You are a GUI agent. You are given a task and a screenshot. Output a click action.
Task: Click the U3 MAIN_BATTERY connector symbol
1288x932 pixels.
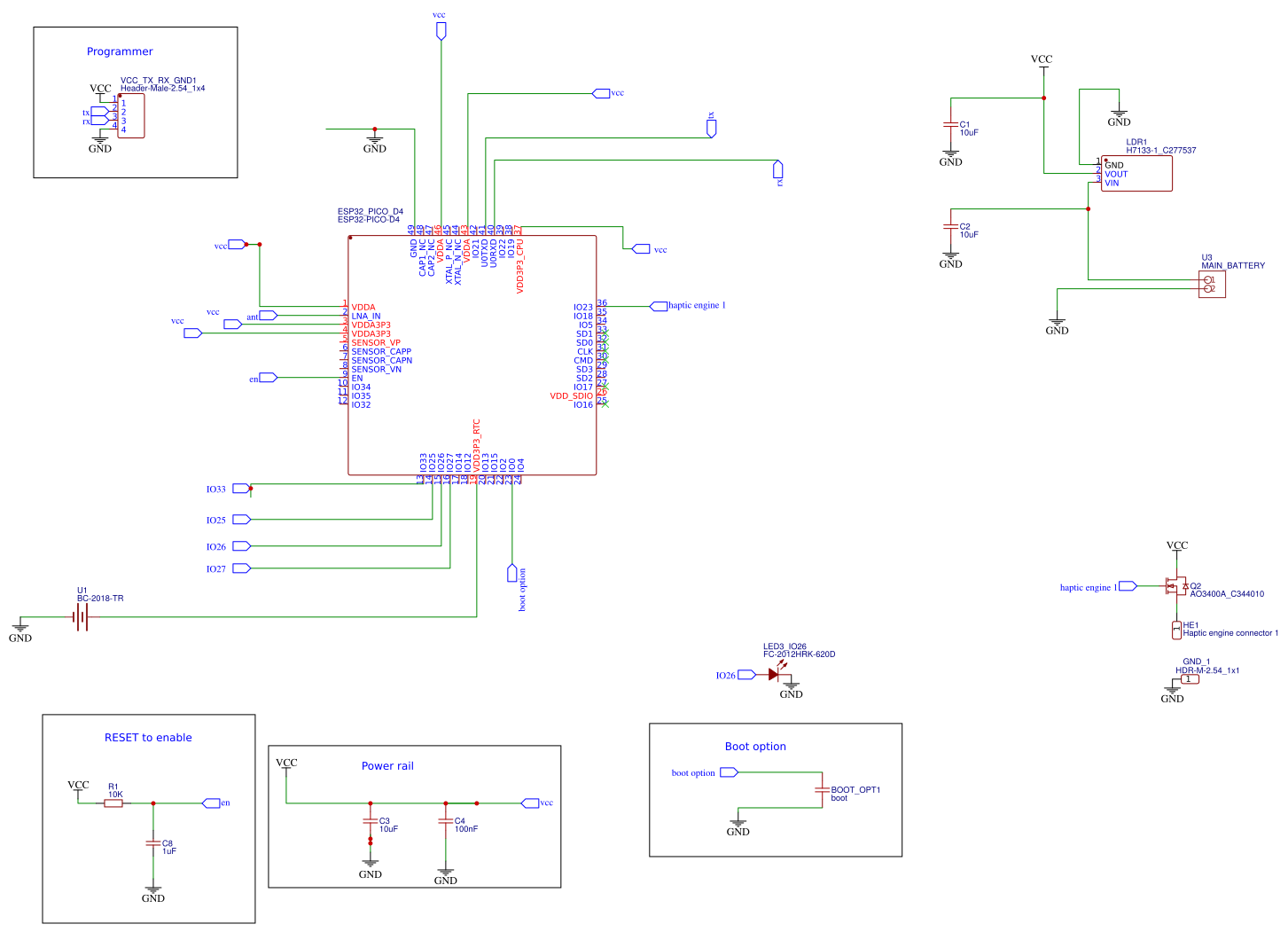(x=1210, y=283)
